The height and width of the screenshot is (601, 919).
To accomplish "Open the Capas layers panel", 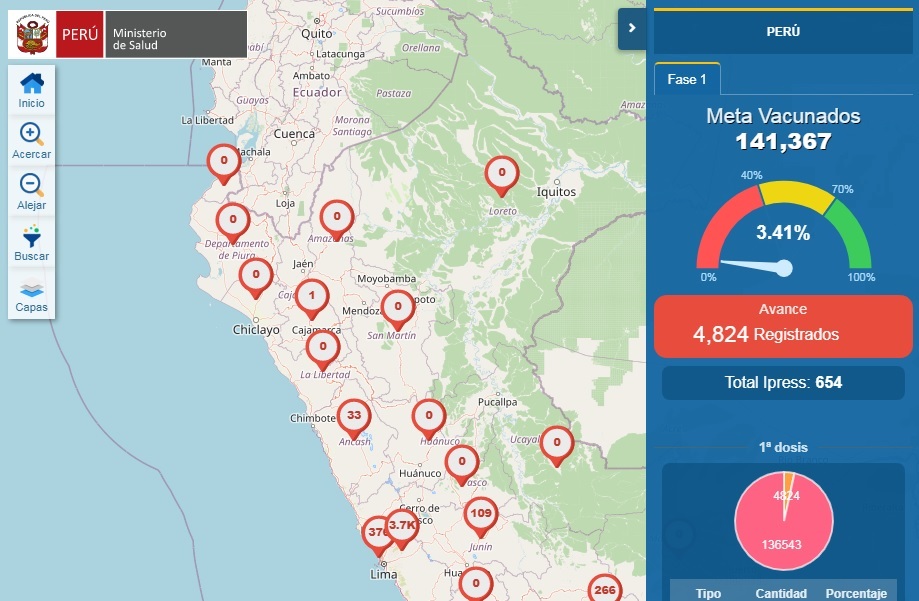I will click(32, 295).
